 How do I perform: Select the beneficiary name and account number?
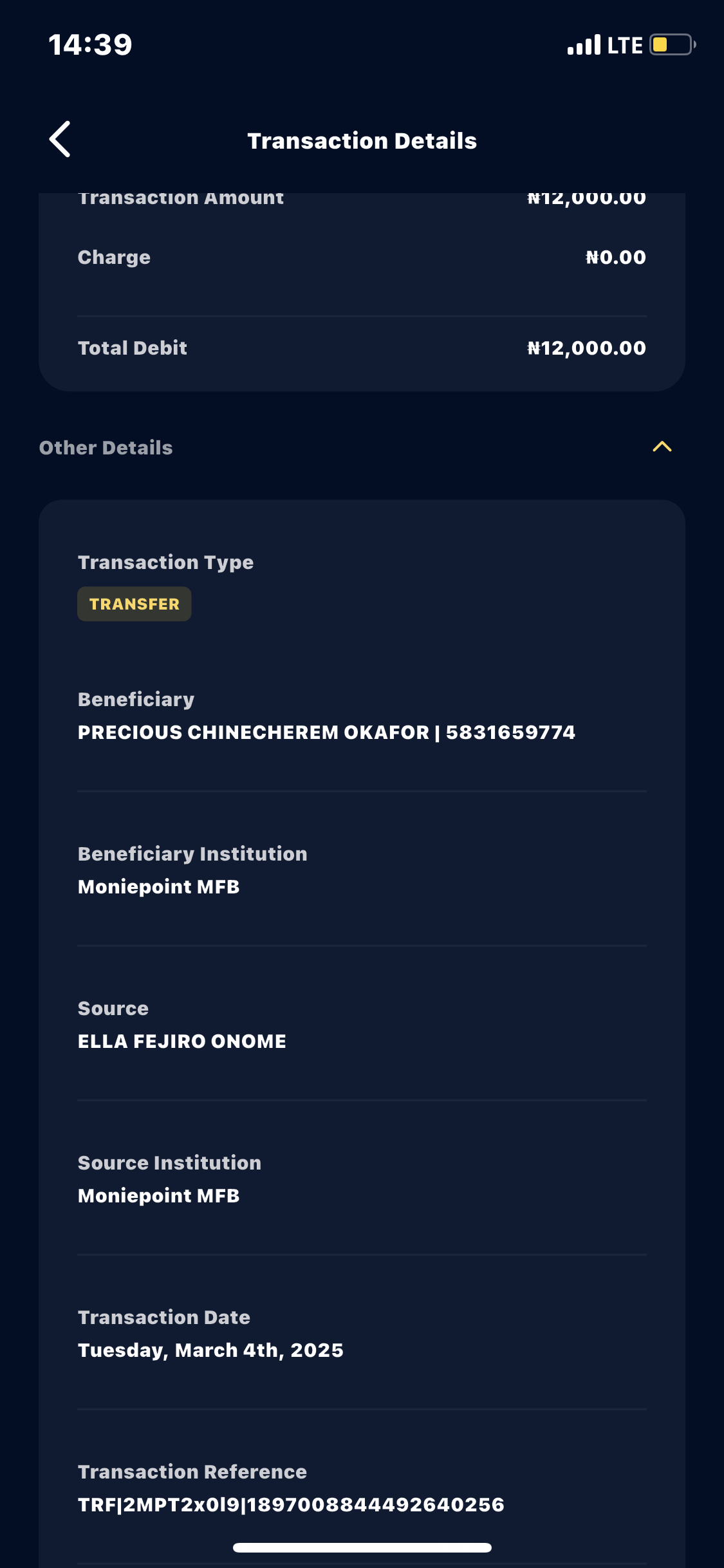[x=326, y=733]
